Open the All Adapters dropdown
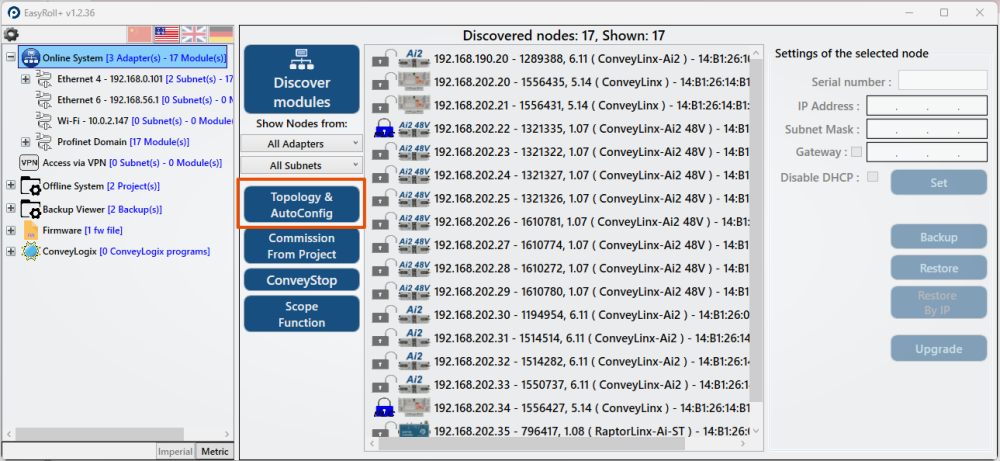The width and height of the screenshot is (1000, 461). coord(301,144)
